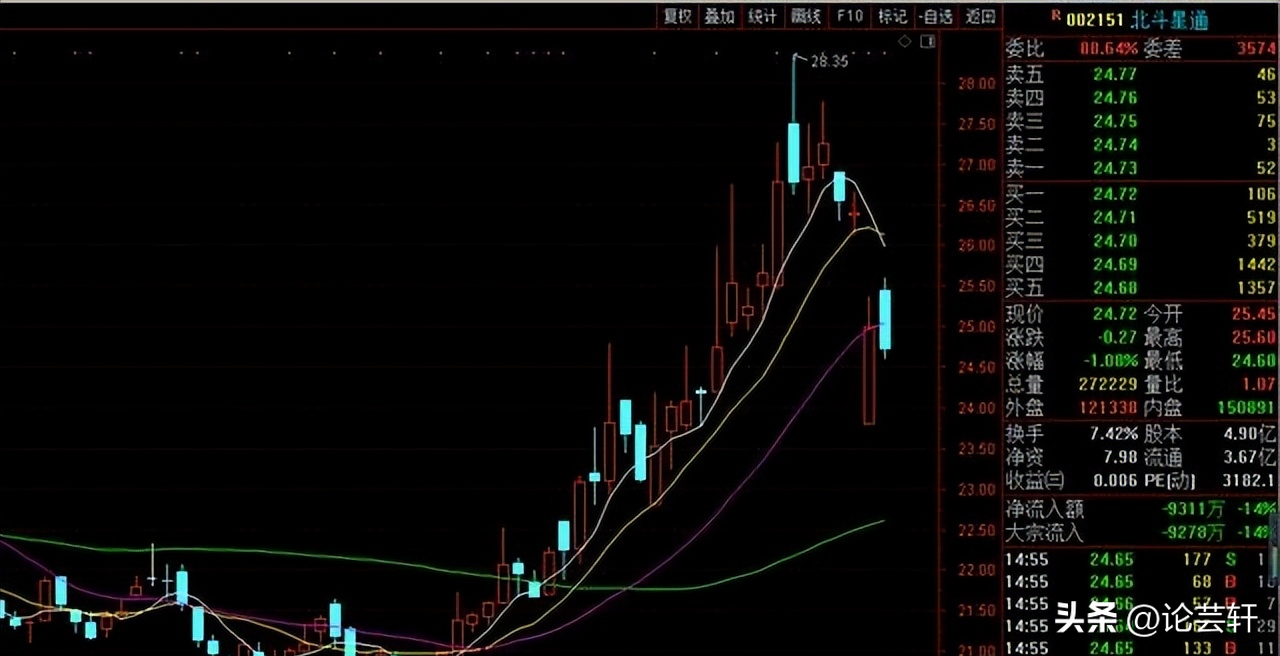
Task: Click the 卖五 price 24.77 row
Action: click(x=1114, y=73)
